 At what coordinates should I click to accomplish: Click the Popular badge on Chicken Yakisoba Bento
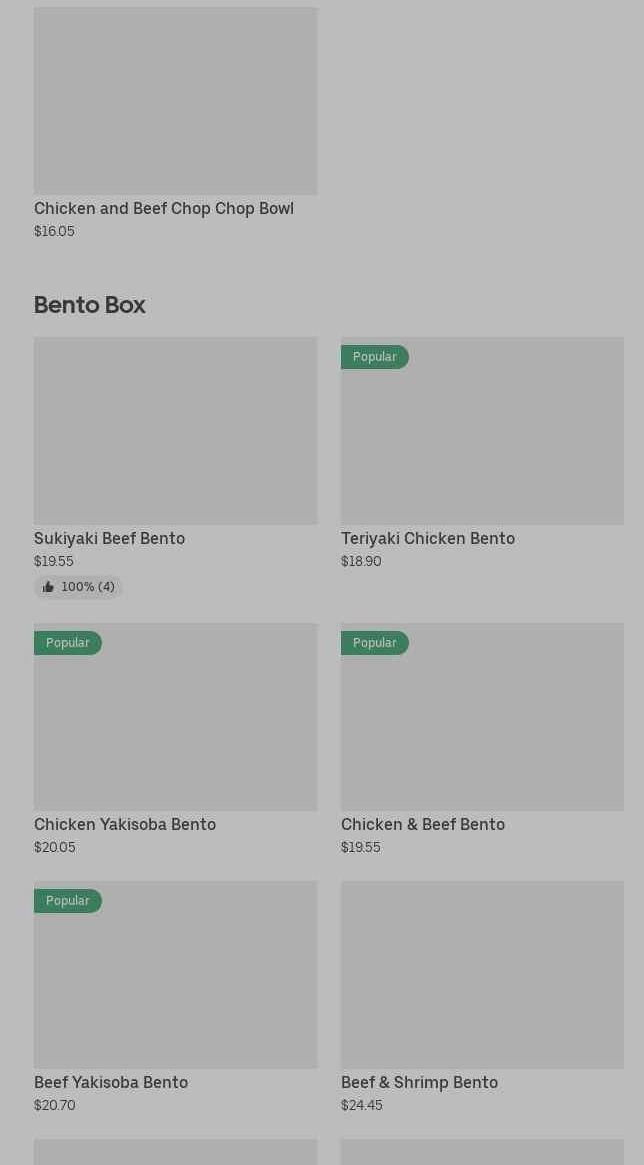click(67, 643)
